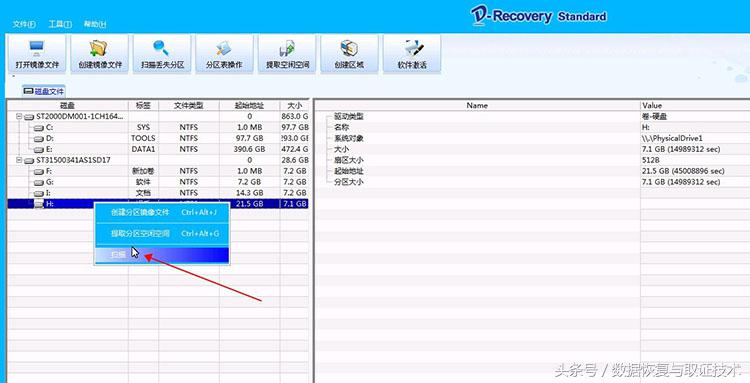Screen dimensions: 750x383
Task: Click the 磁盘 column header
Action: coord(67,105)
